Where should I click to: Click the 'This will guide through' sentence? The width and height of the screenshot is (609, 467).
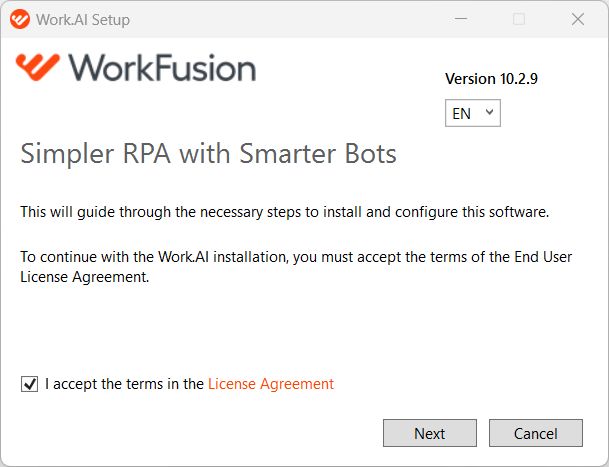coord(284,212)
